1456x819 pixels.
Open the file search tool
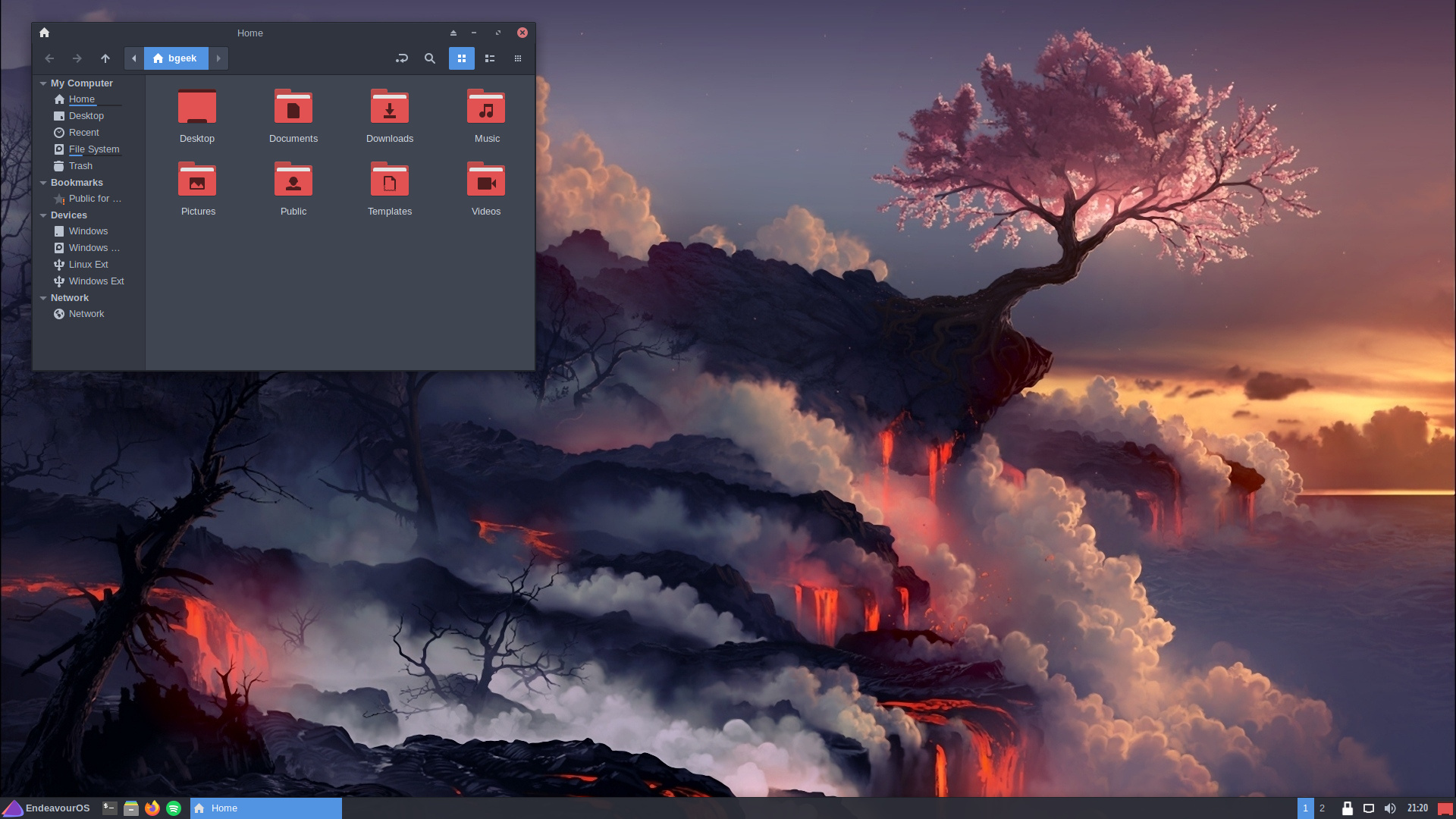click(x=430, y=58)
